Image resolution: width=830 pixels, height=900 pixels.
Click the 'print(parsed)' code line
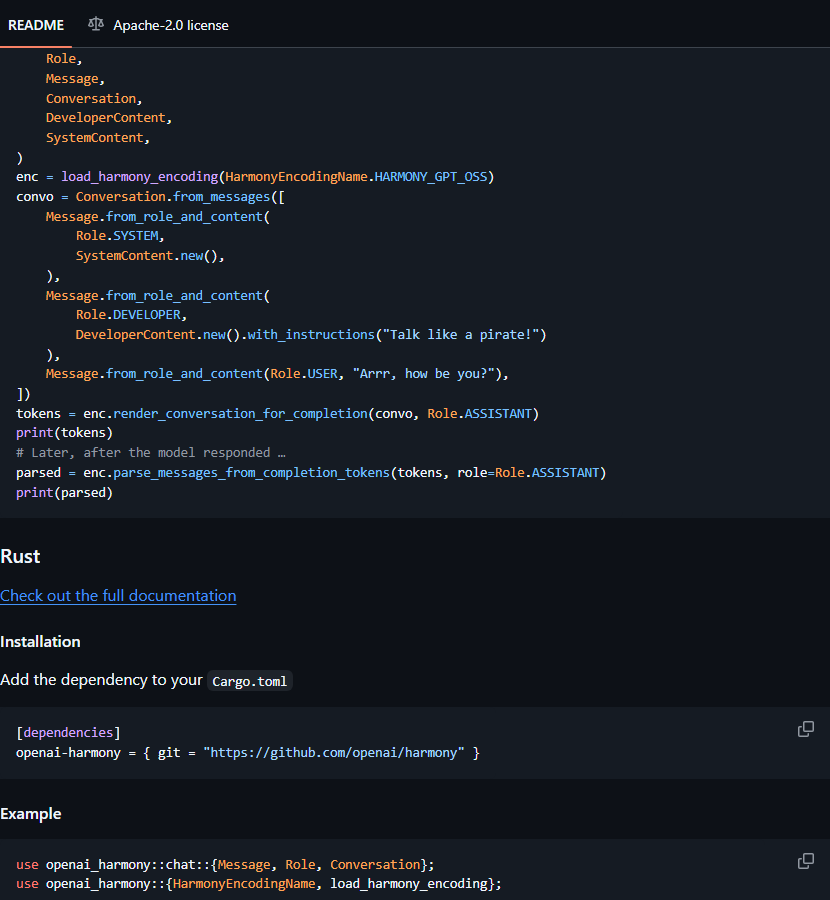64,492
